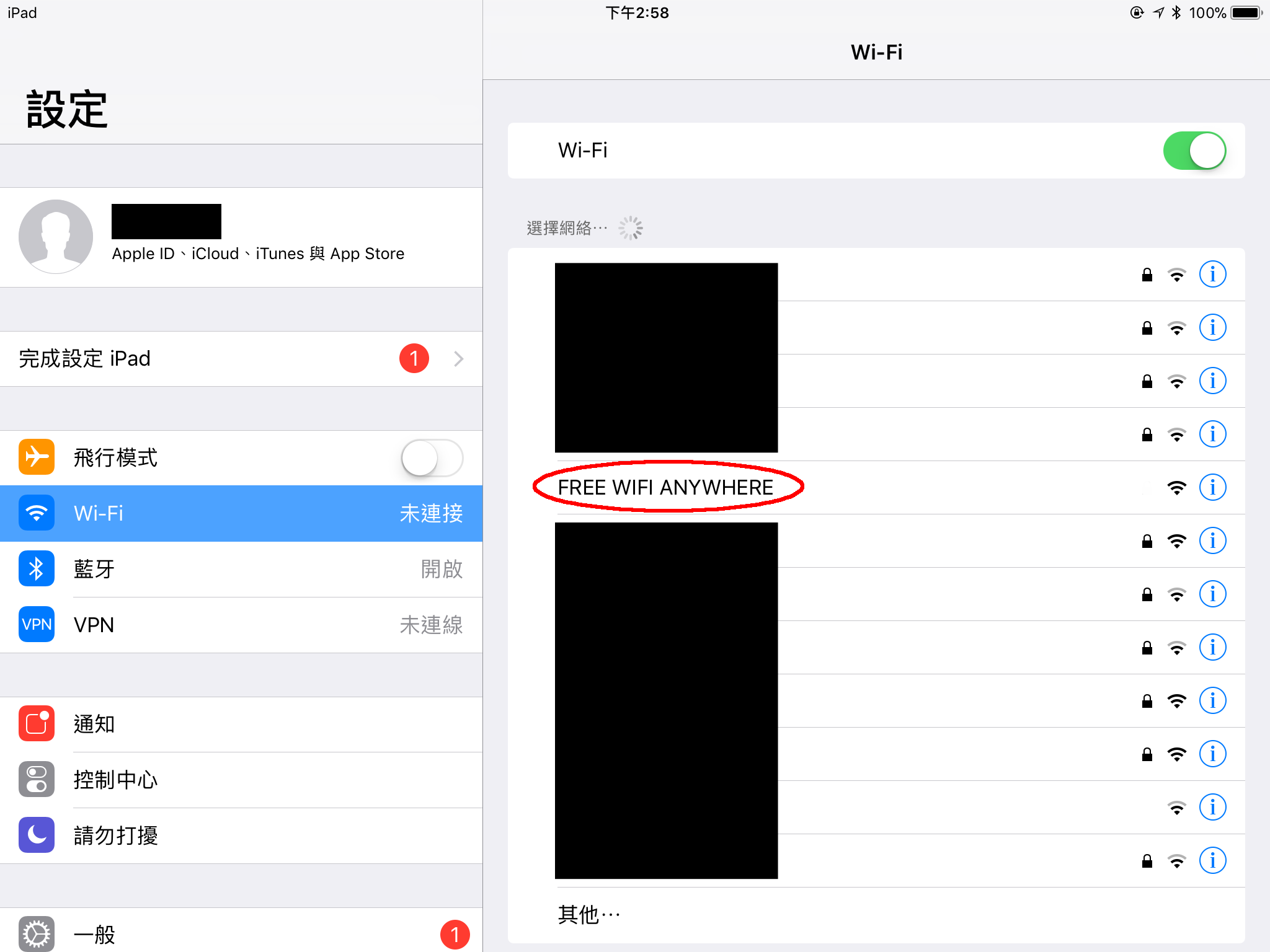The width and height of the screenshot is (1270, 952).
Task: Open Bluetooth (藍牙) 開啟 settings row
Action: pos(241,569)
